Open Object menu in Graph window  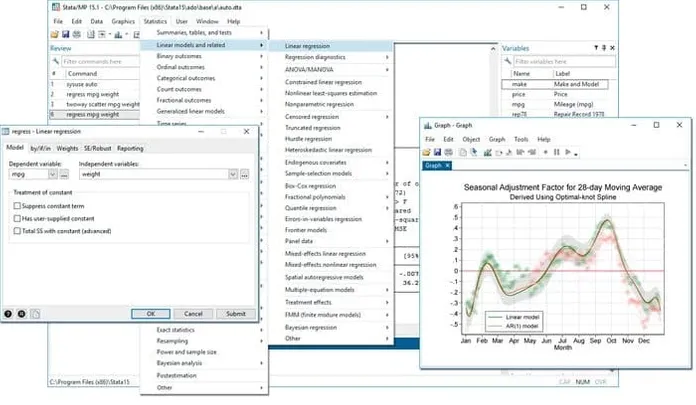(x=471, y=139)
